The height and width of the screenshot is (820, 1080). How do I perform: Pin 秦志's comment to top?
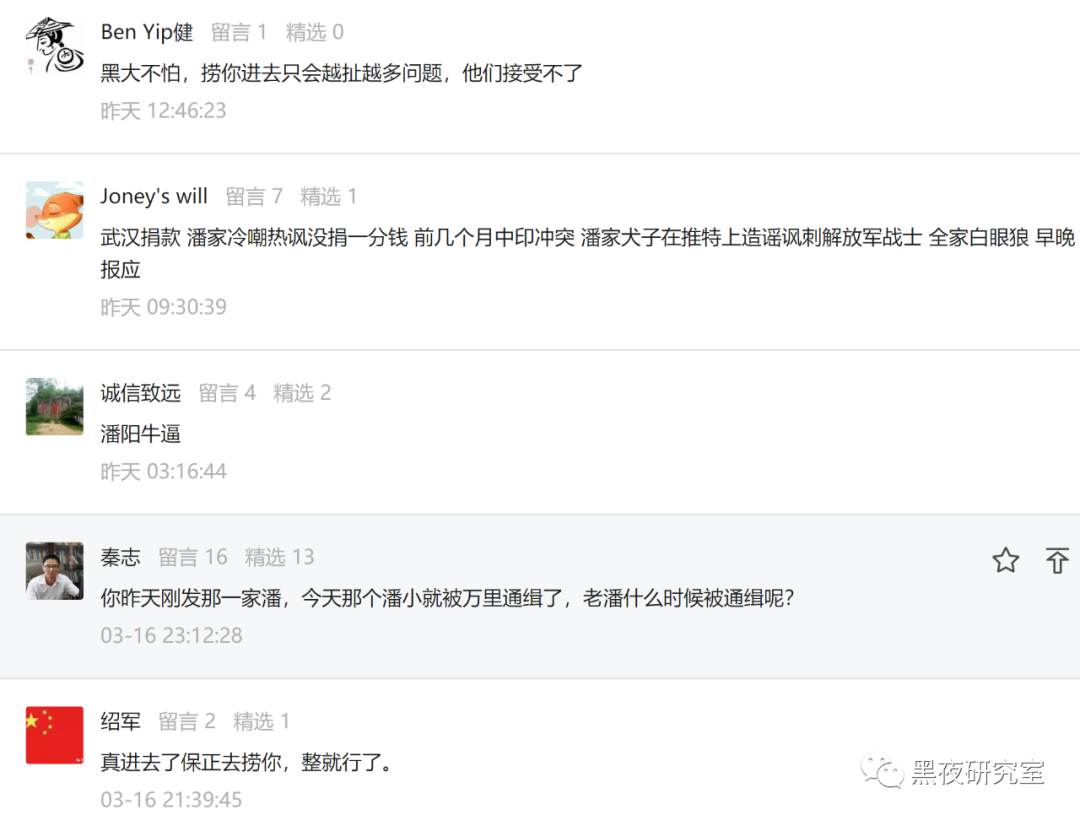coord(1057,560)
